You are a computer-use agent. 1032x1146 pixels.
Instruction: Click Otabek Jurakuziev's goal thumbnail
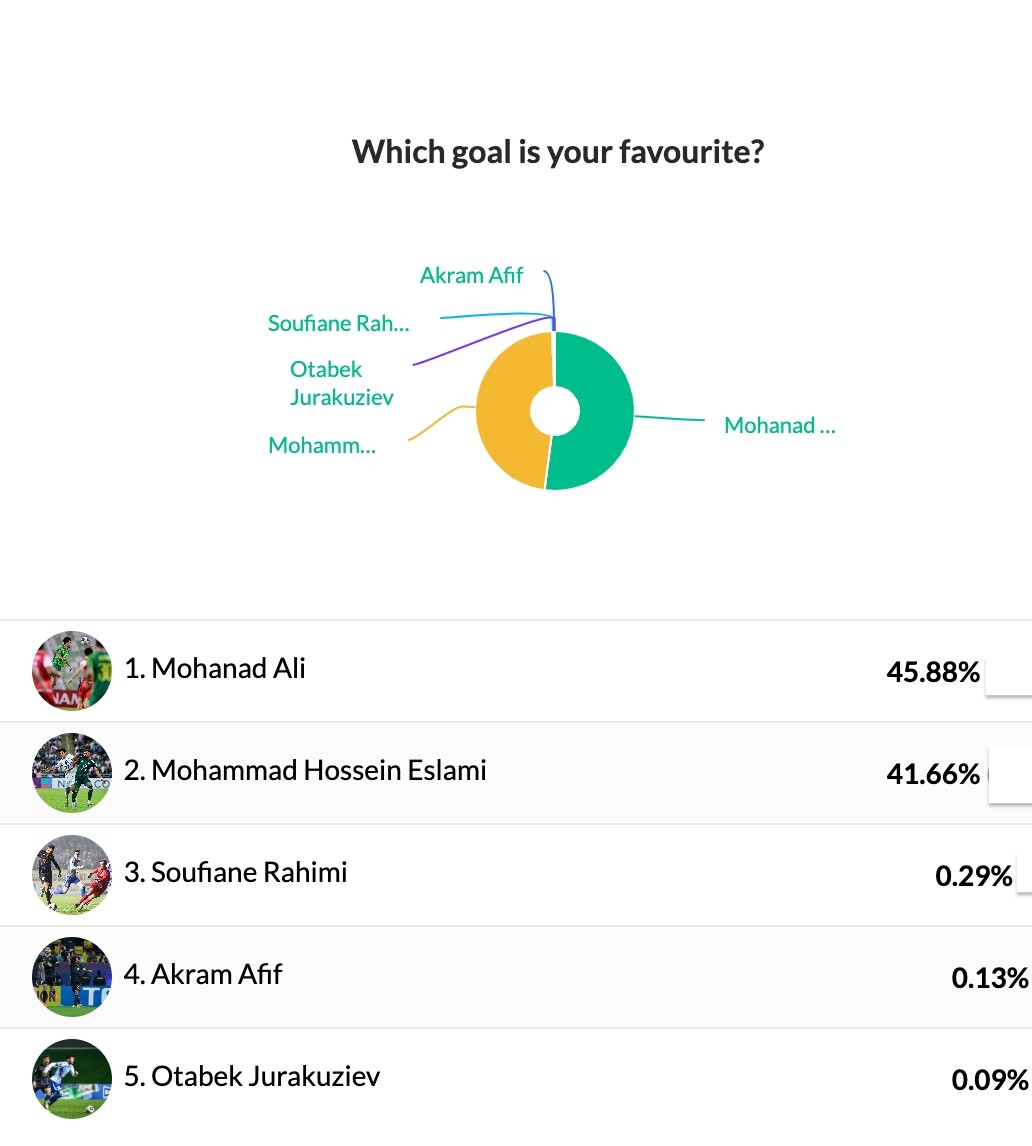pos(71,1079)
